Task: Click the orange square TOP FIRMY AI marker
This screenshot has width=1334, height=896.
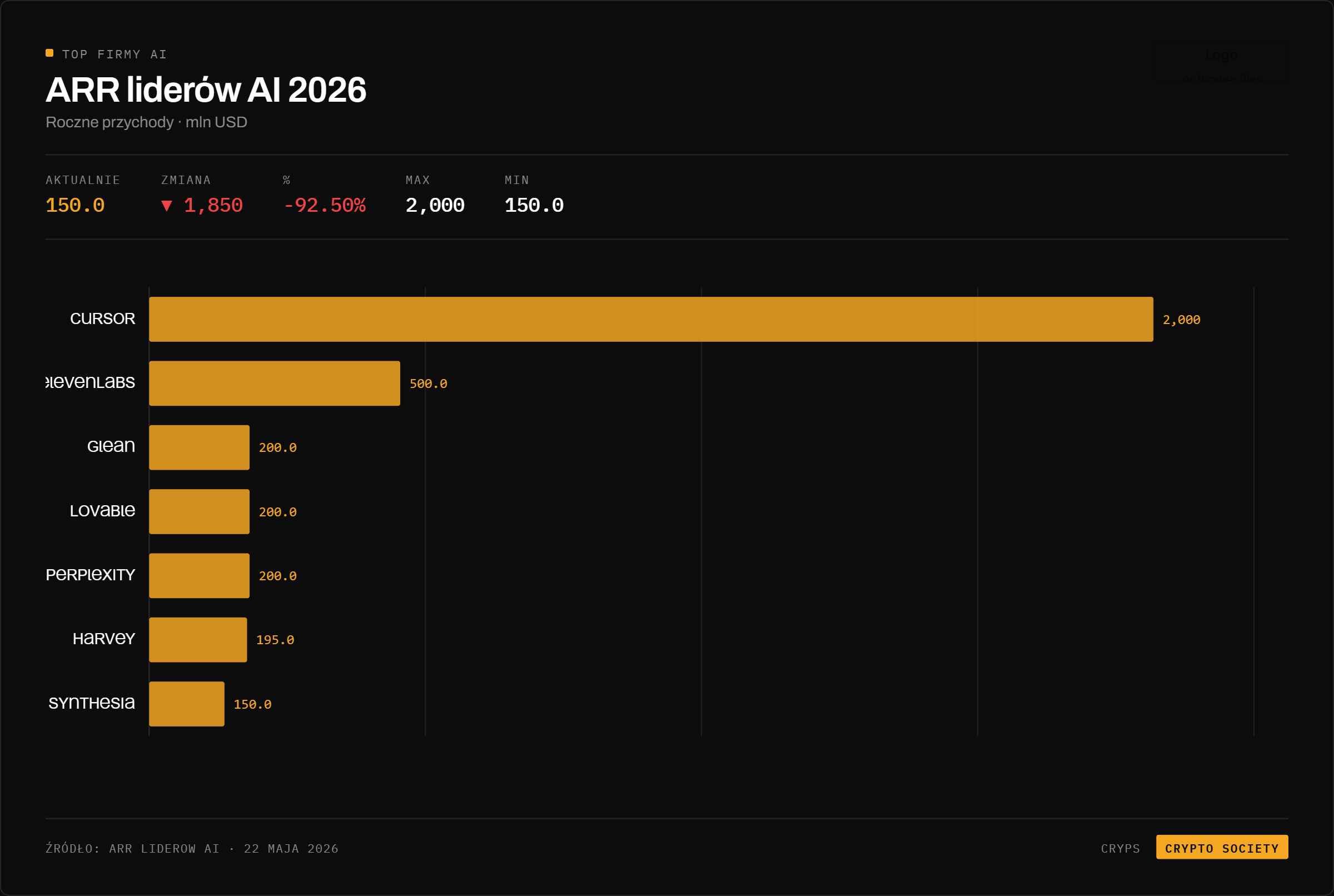Action: coord(49,53)
